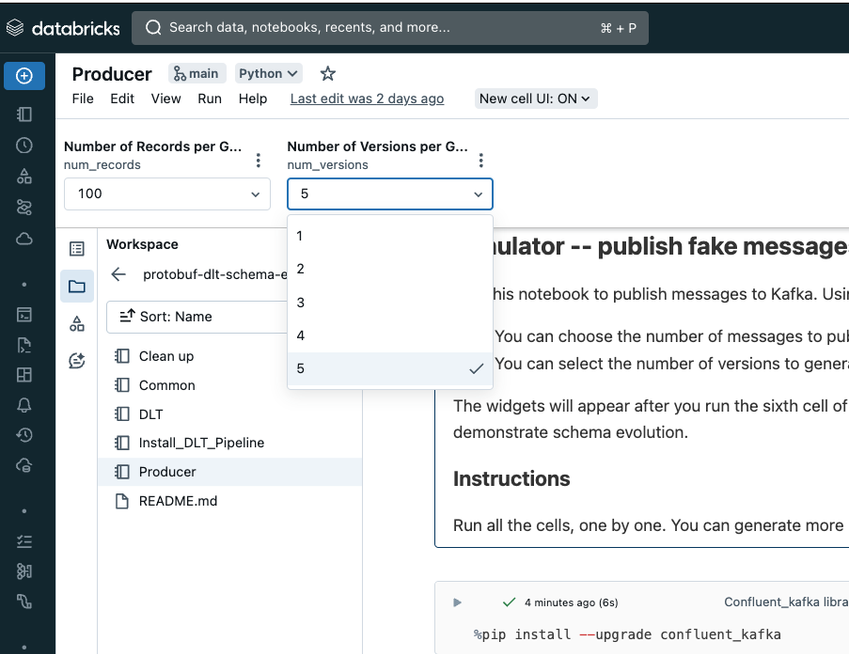Open the DLT notebook
This screenshot has height=654, width=849.
point(230,414)
